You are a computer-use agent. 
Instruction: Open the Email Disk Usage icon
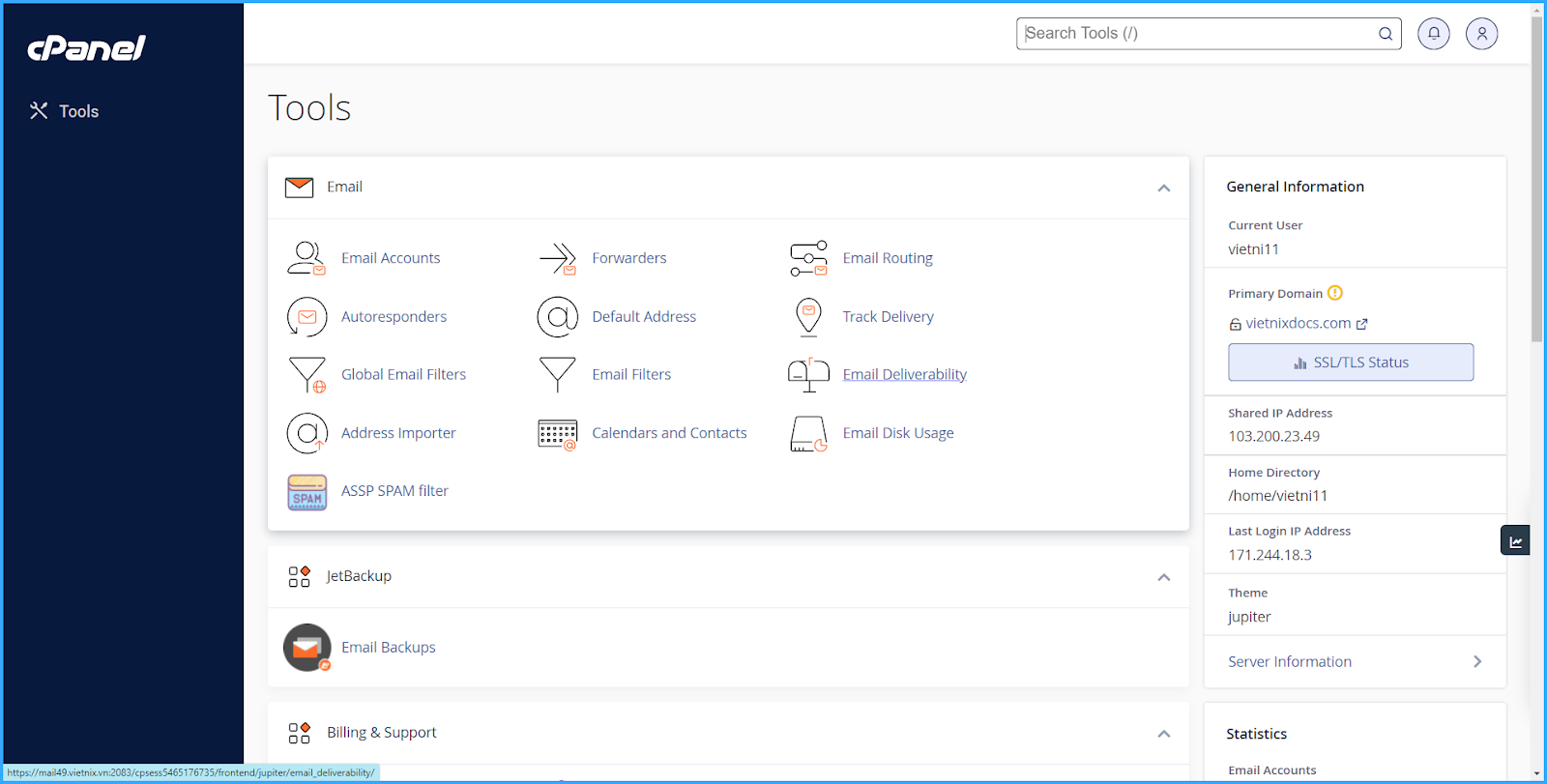point(808,434)
